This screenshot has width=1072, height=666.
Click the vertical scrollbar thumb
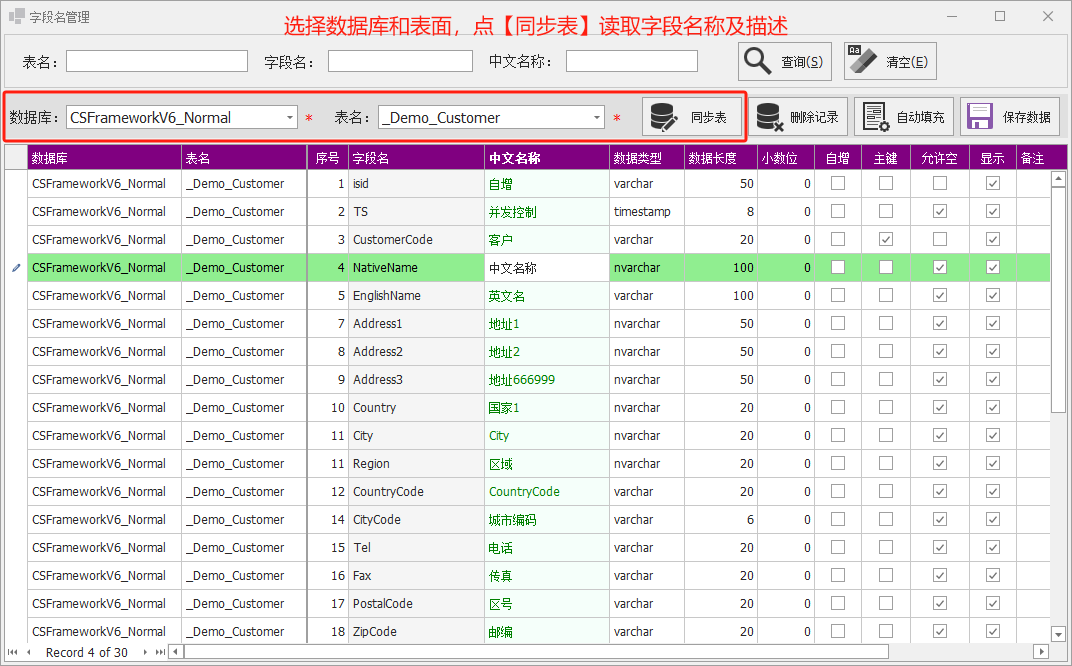click(x=1058, y=301)
